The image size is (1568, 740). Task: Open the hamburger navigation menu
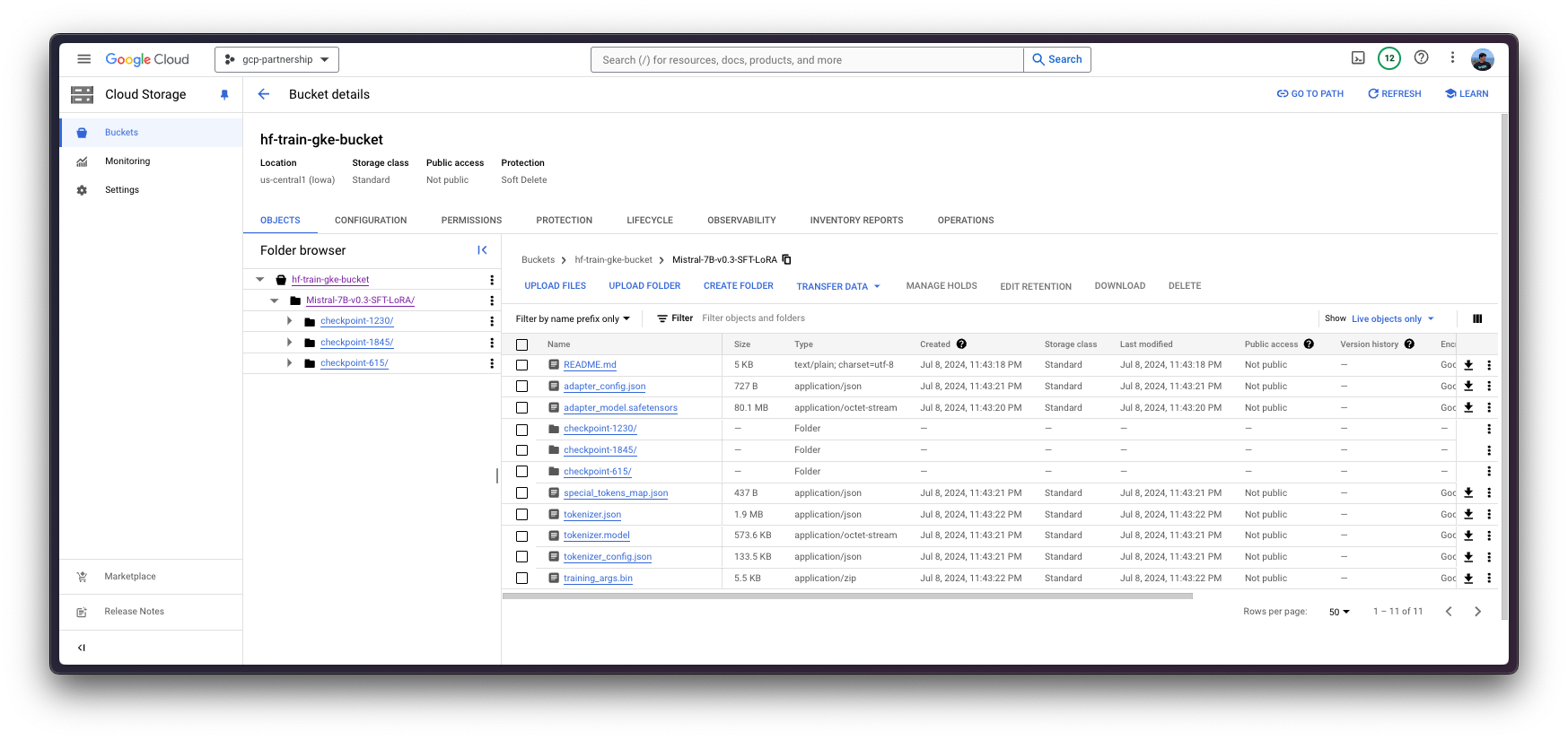click(83, 59)
